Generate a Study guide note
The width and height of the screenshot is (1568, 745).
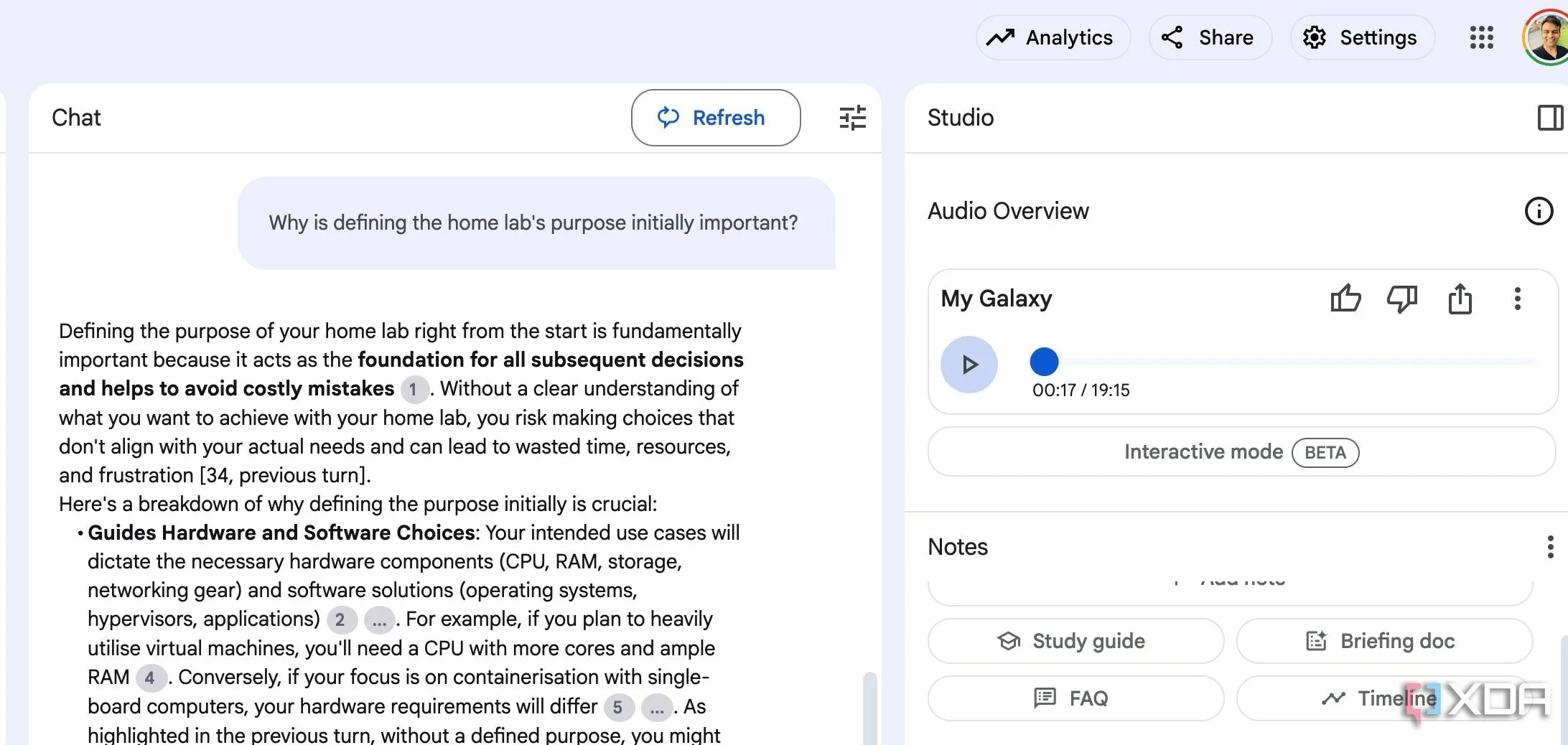pos(1075,641)
